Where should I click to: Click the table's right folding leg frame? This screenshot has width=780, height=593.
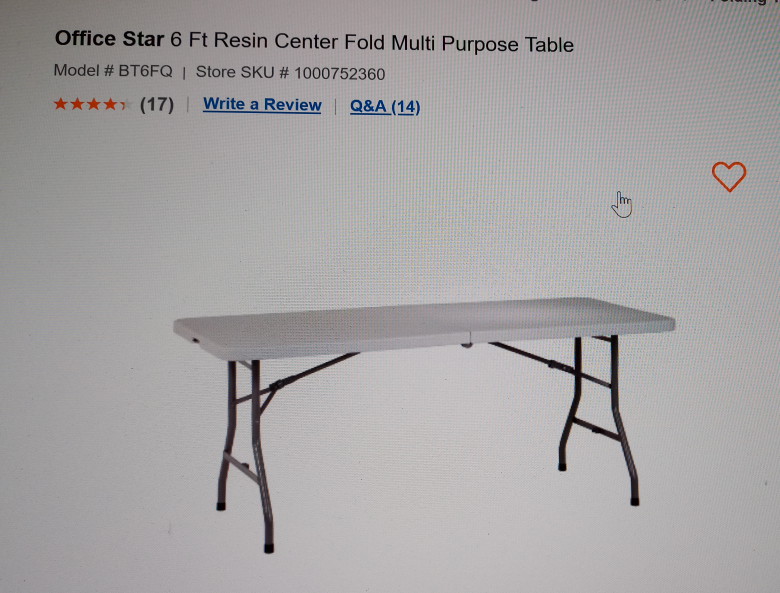click(x=597, y=418)
